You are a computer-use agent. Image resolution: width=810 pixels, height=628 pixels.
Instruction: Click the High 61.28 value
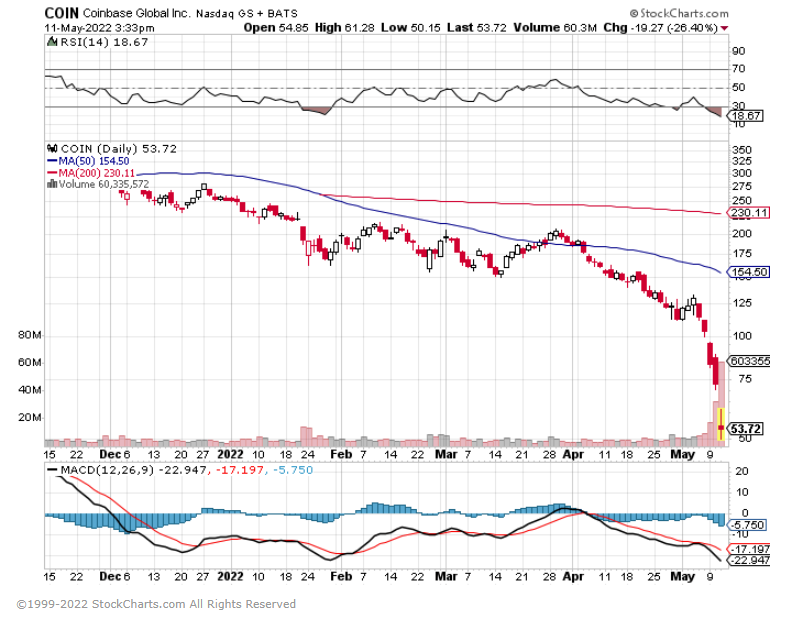tap(344, 27)
